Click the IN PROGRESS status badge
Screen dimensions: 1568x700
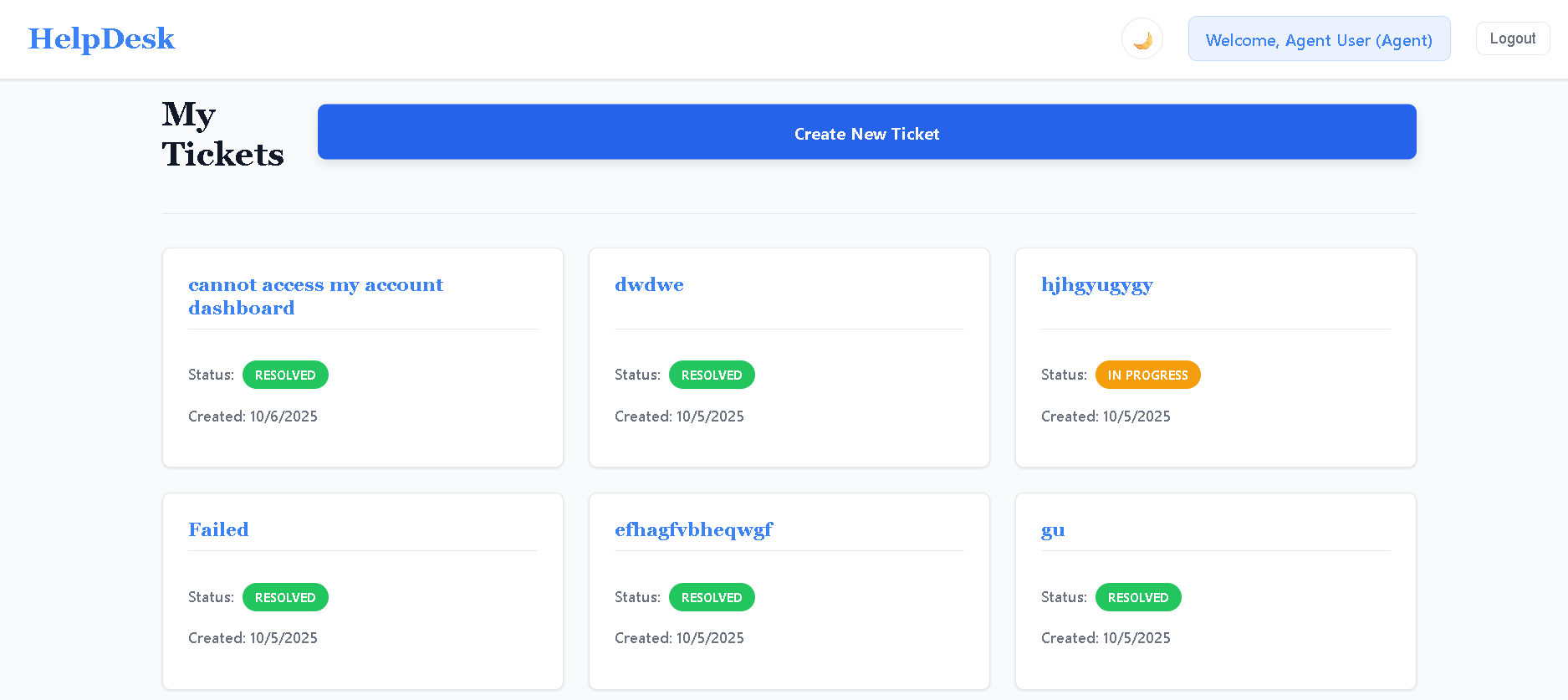click(1147, 376)
